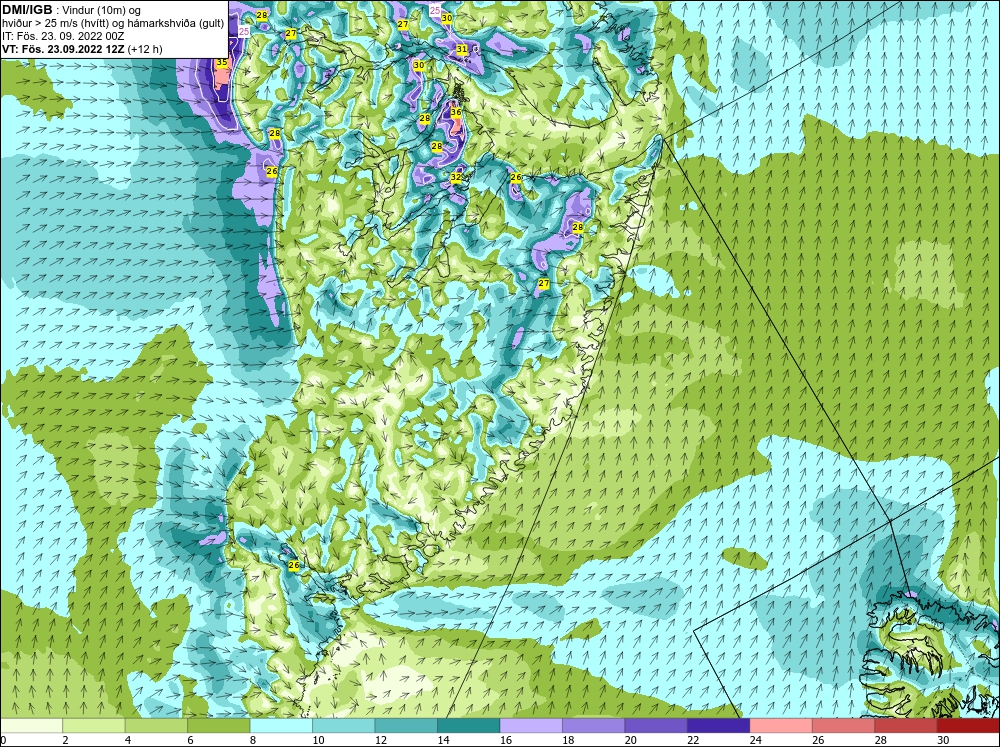This screenshot has width=1000, height=747.
Task: Pick the 4–6 m/s legend color swatch
Action: 156,725
